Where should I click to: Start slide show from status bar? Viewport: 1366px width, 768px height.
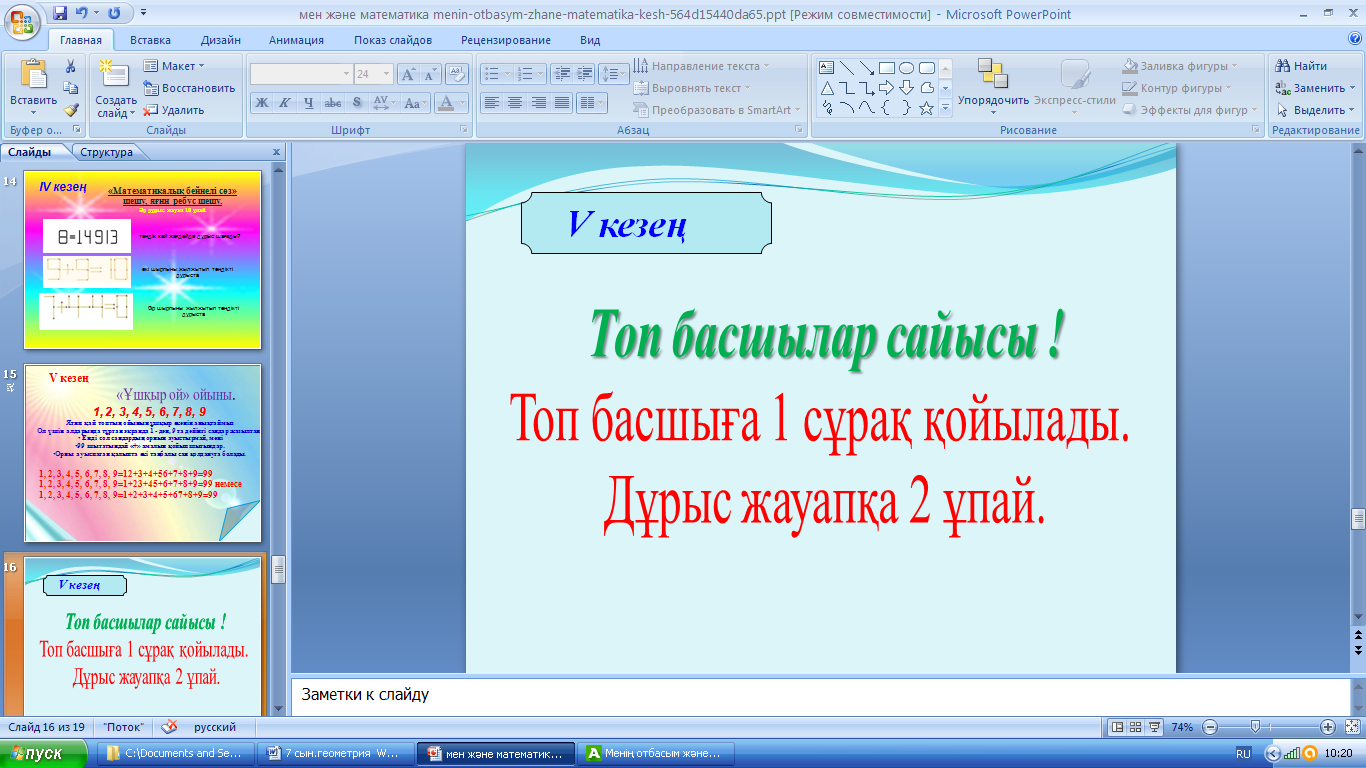point(1155,727)
